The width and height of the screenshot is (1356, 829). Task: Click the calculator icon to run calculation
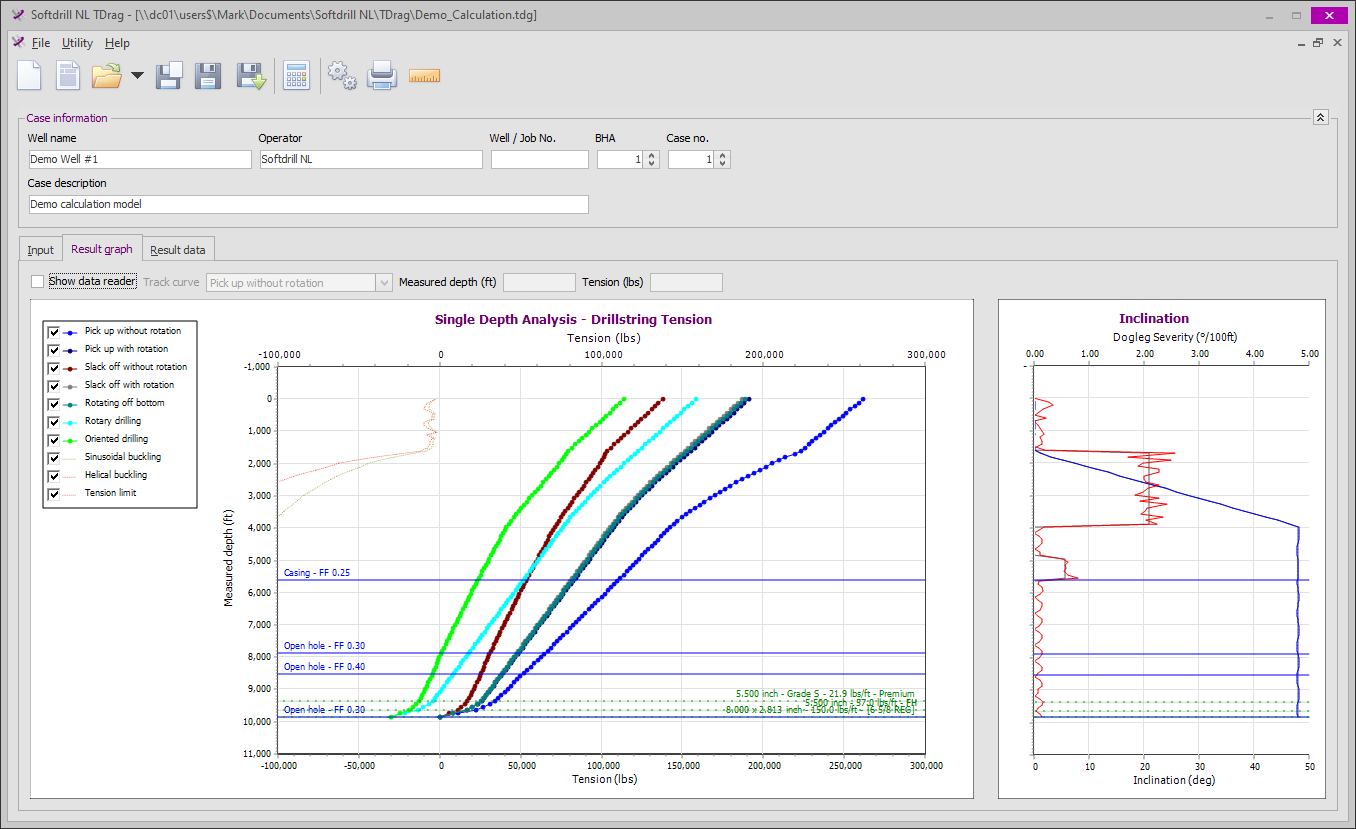(x=297, y=76)
